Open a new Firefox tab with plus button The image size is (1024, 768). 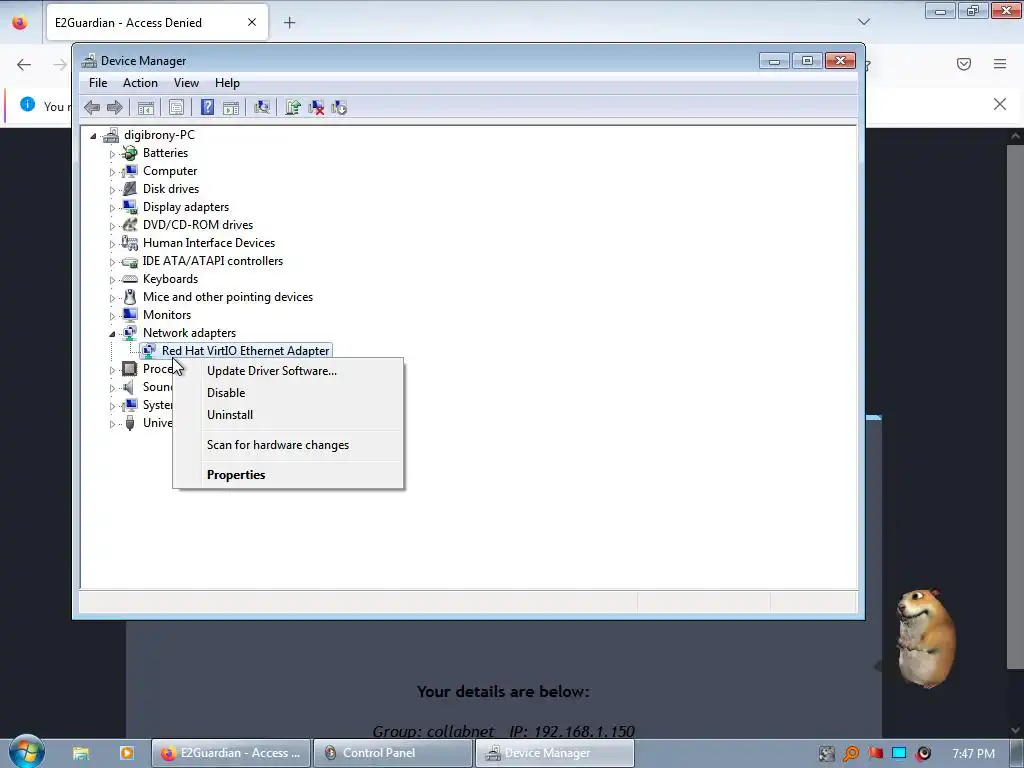289,23
